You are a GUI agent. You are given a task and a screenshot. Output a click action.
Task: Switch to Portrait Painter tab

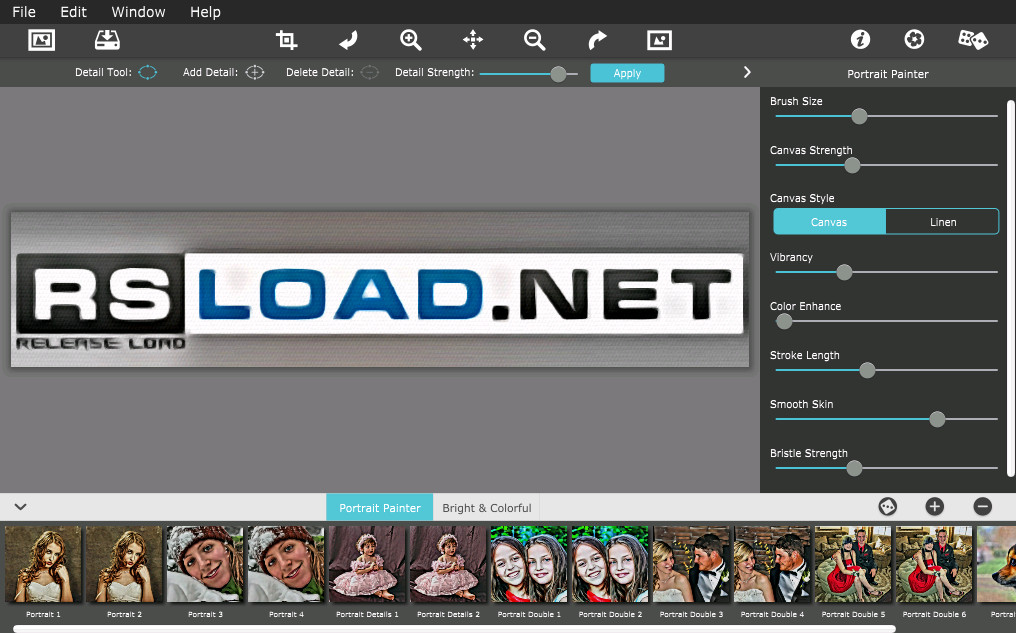(x=380, y=507)
